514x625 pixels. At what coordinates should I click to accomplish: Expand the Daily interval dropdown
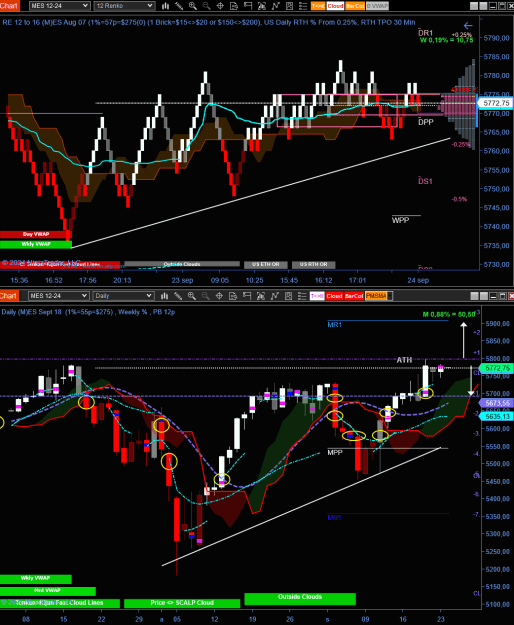(x=123, y=296)
